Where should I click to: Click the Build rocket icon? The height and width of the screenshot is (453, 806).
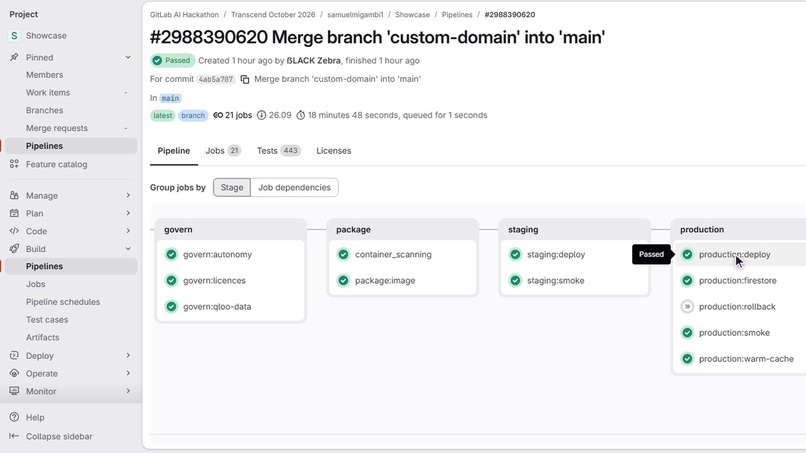click(x=14, y=248)
